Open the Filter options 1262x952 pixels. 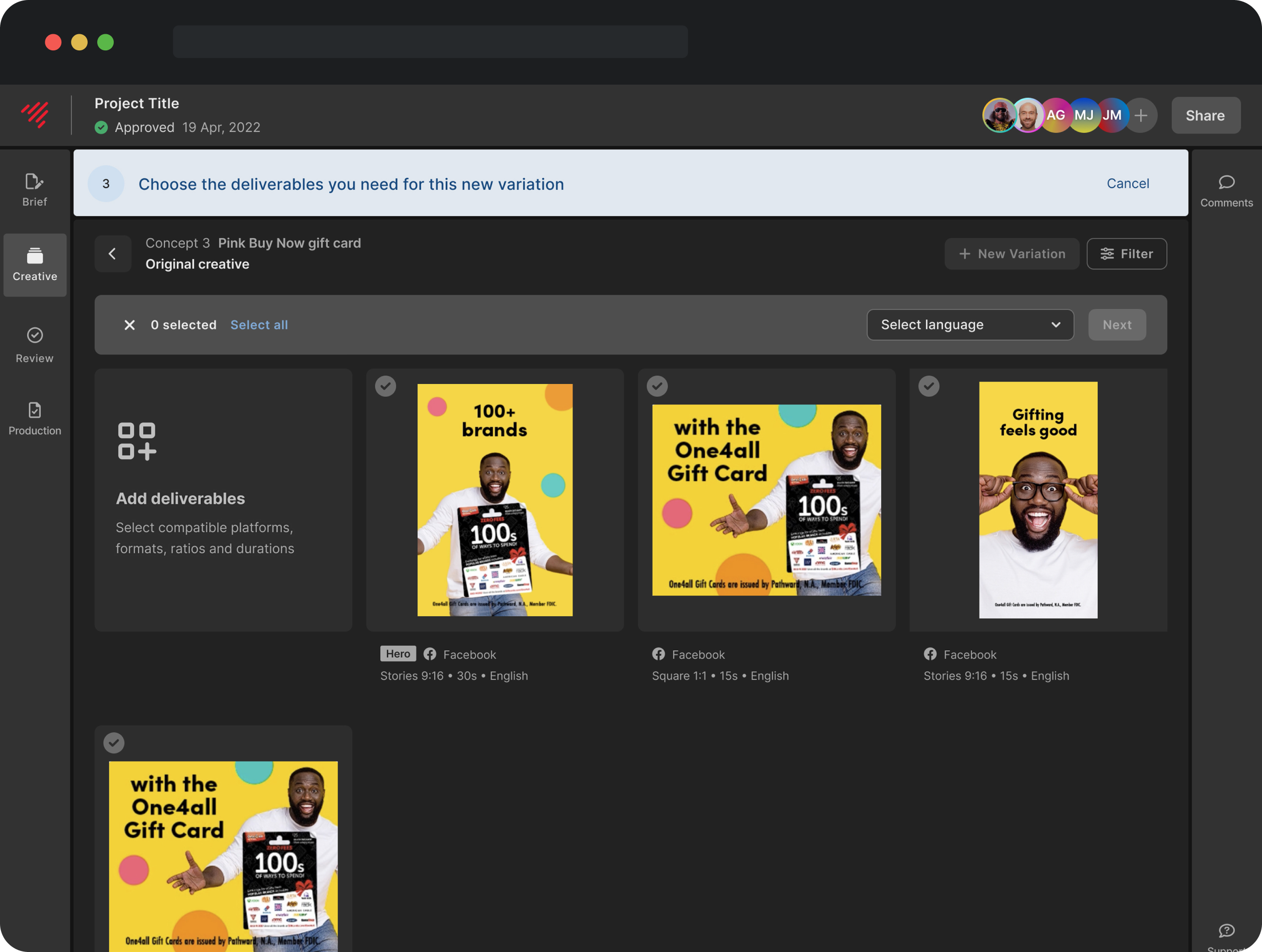click(x=1126, y=254)
